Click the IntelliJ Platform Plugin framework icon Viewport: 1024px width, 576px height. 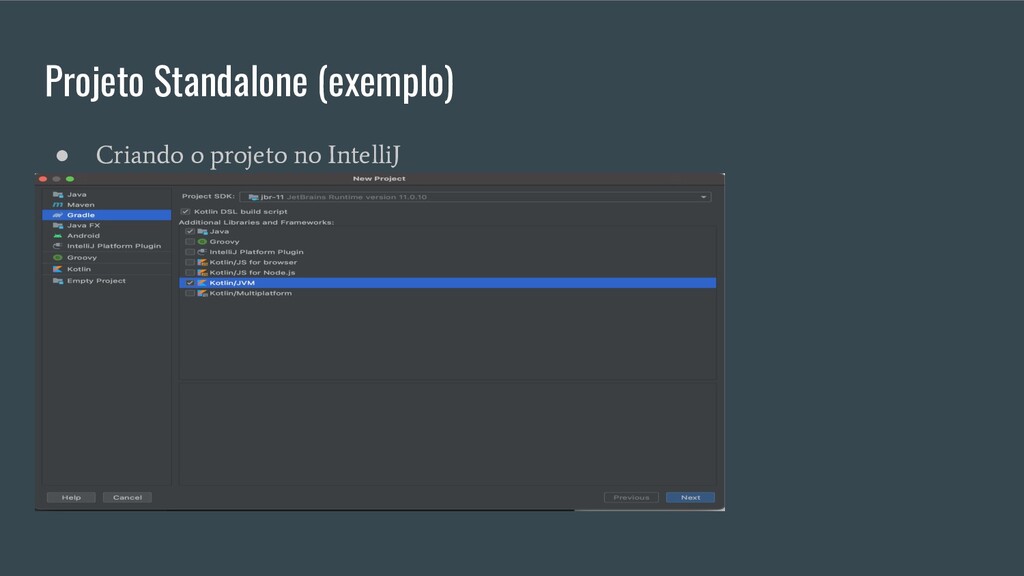(202, 252)
